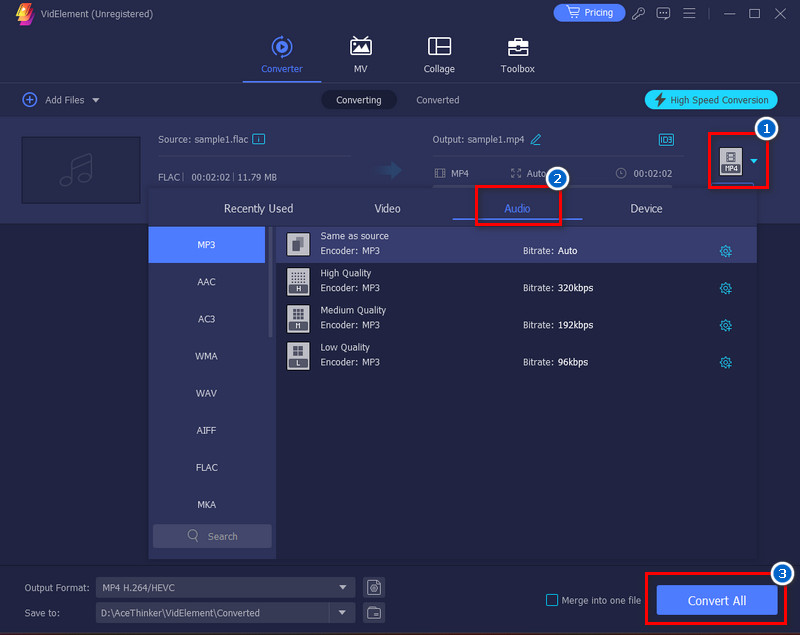Open the Collage tab
800x635 pixels.
click(x=439, y=55)
